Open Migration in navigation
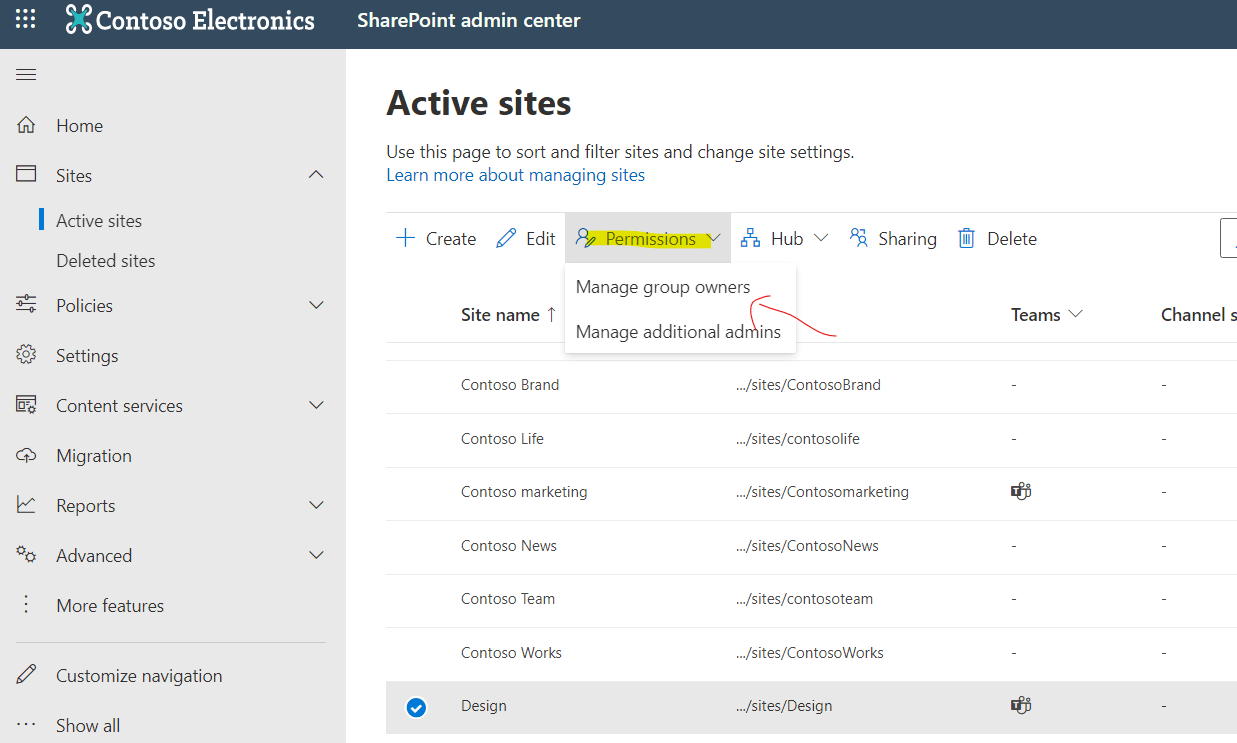This screenshot has height=743, width=1237. 94,455
